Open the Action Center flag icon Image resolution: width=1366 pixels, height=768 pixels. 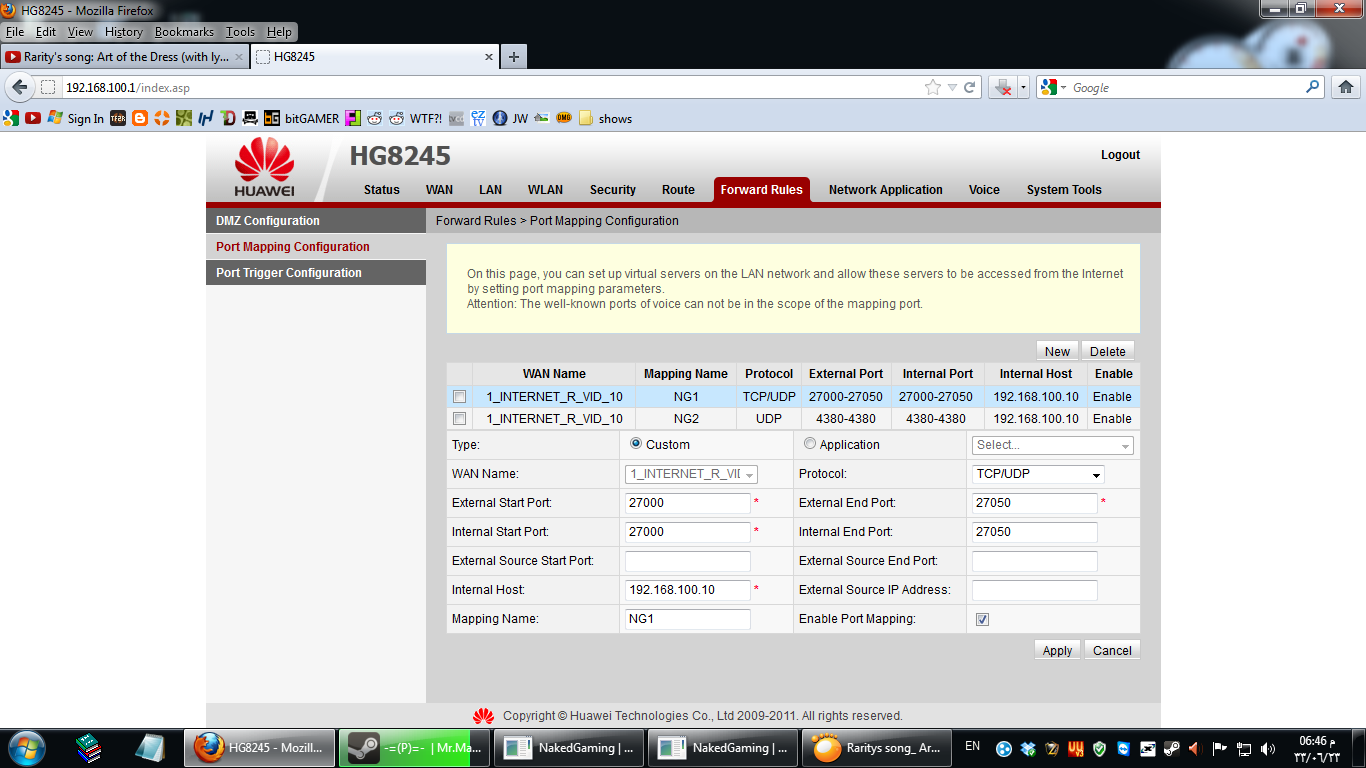(x=1219, y=748)
